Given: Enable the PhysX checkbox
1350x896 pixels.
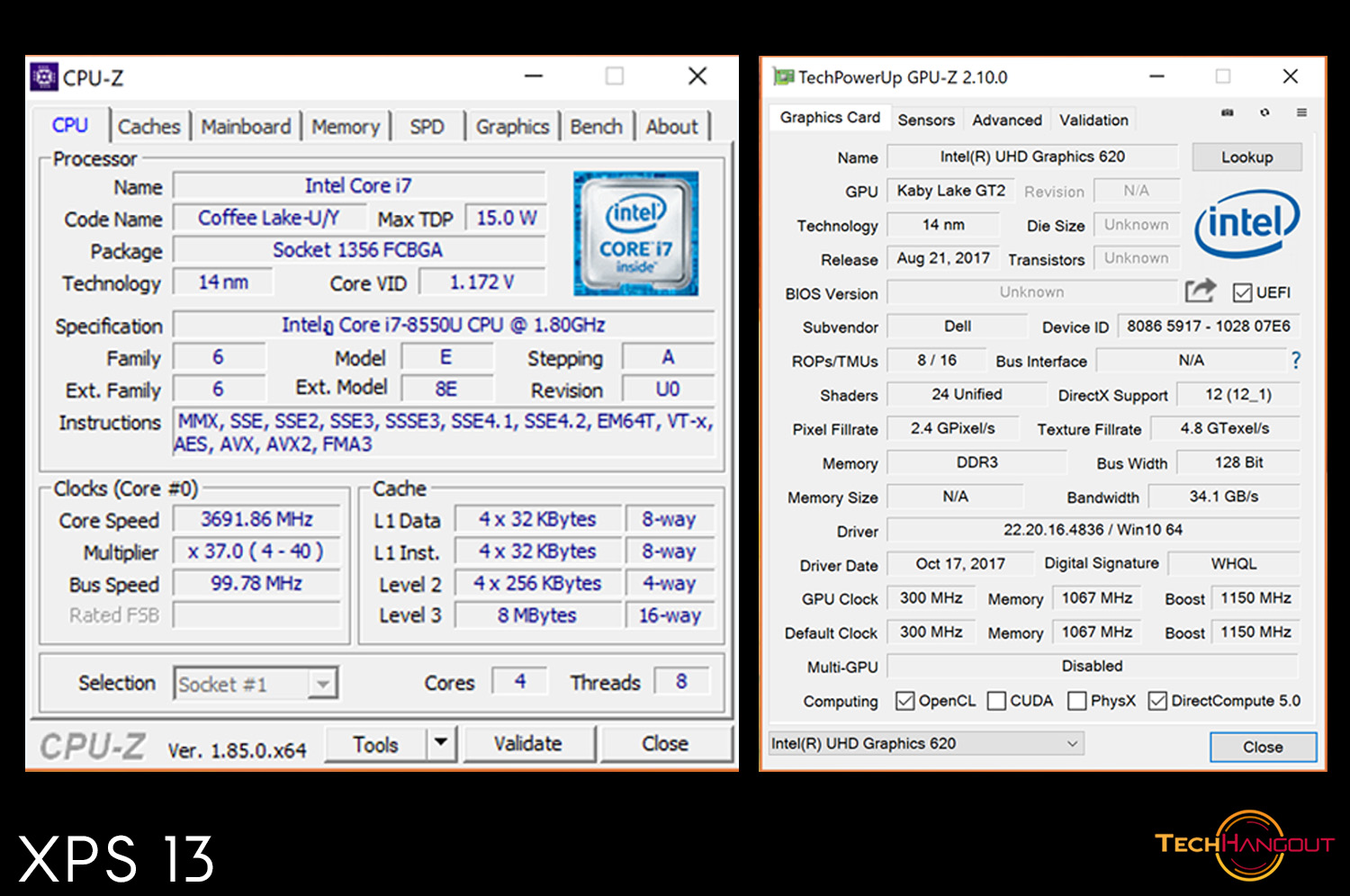Looking at the screenshot, I should 1076,701.
